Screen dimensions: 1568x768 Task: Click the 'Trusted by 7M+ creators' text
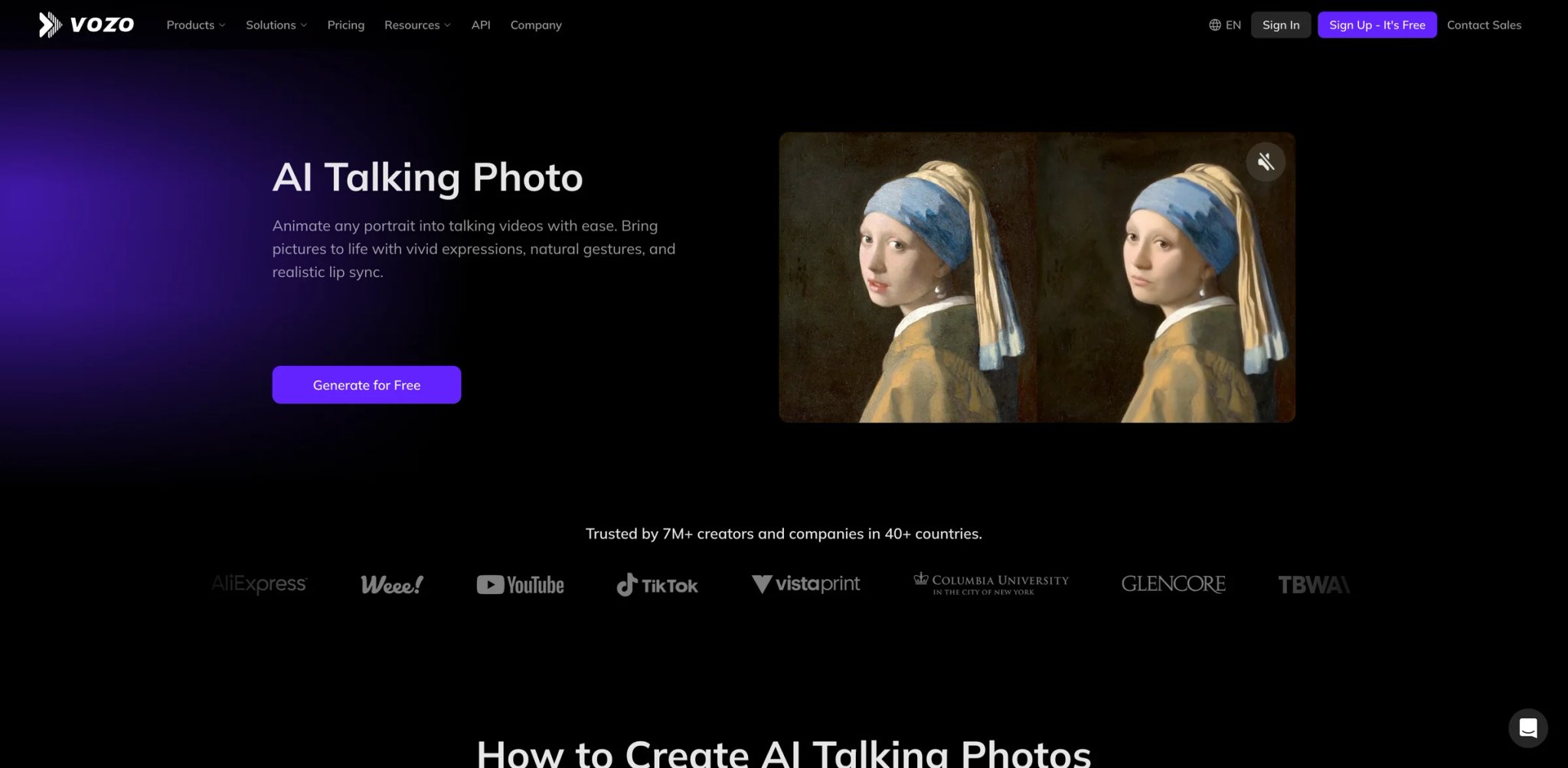point(784,534)
